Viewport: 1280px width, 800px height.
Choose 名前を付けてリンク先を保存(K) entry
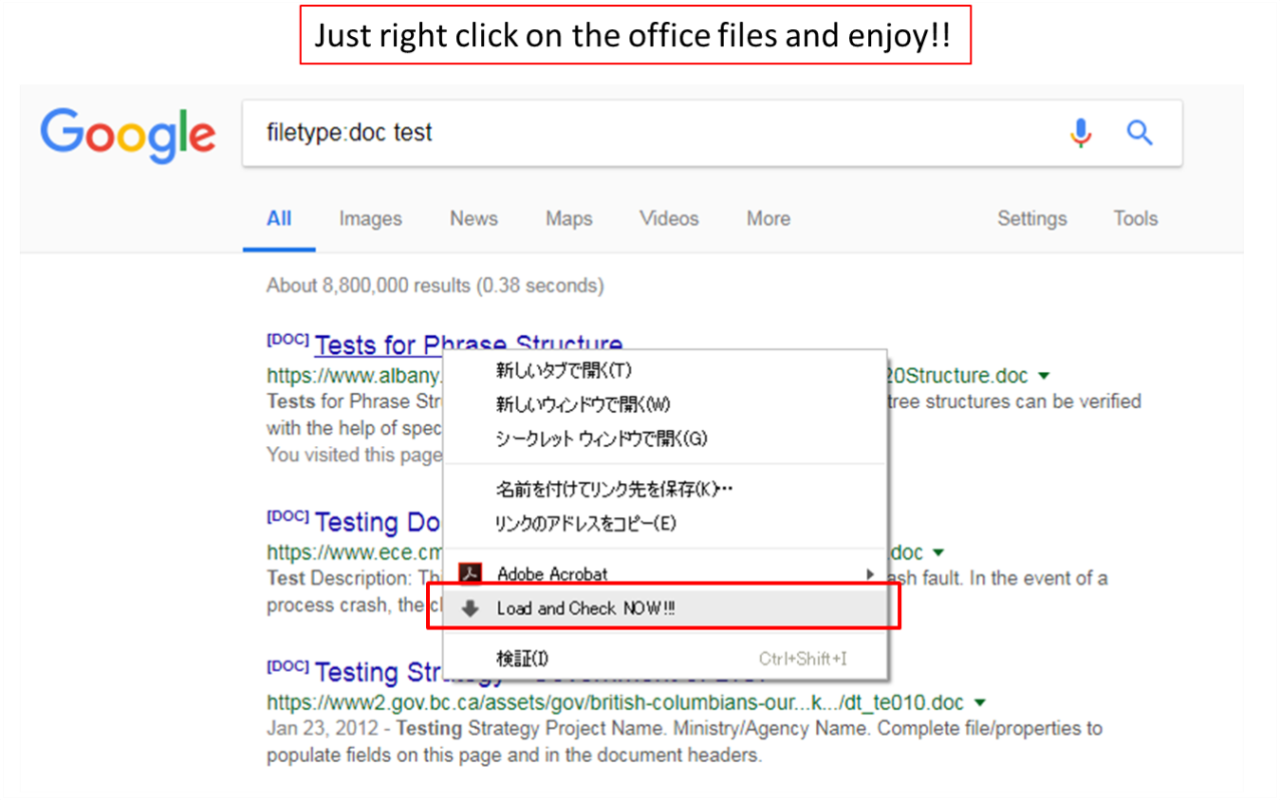tap(665, 490)
